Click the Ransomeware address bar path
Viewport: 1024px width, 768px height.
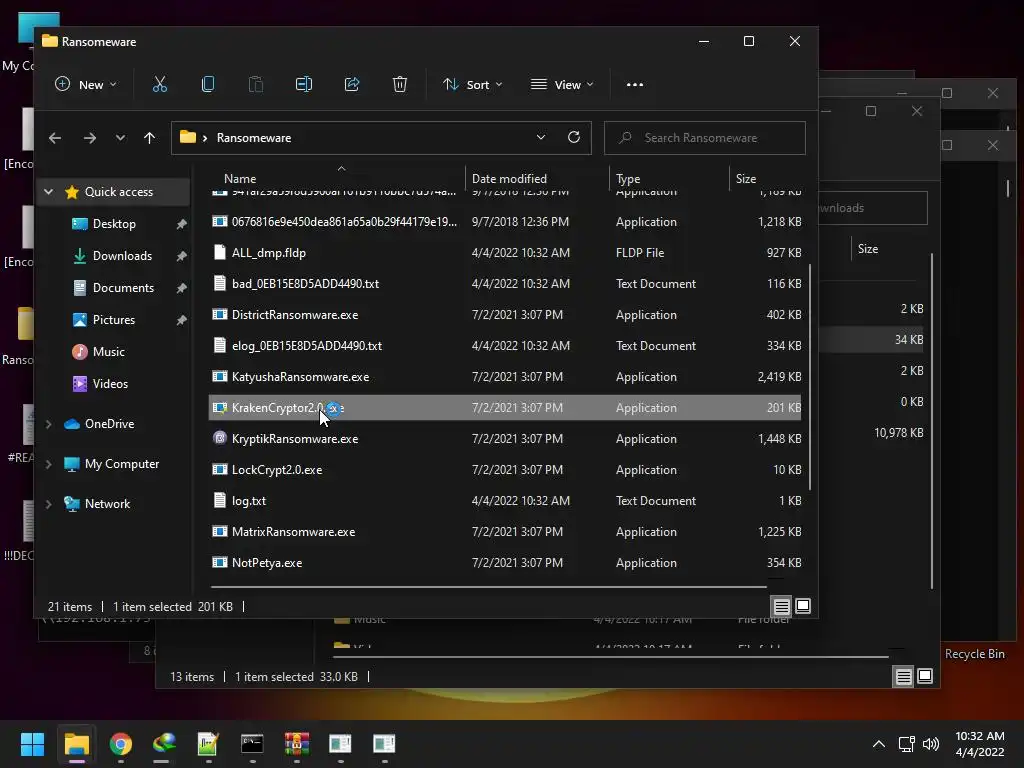pyautogui.click(x=254, y=138)
